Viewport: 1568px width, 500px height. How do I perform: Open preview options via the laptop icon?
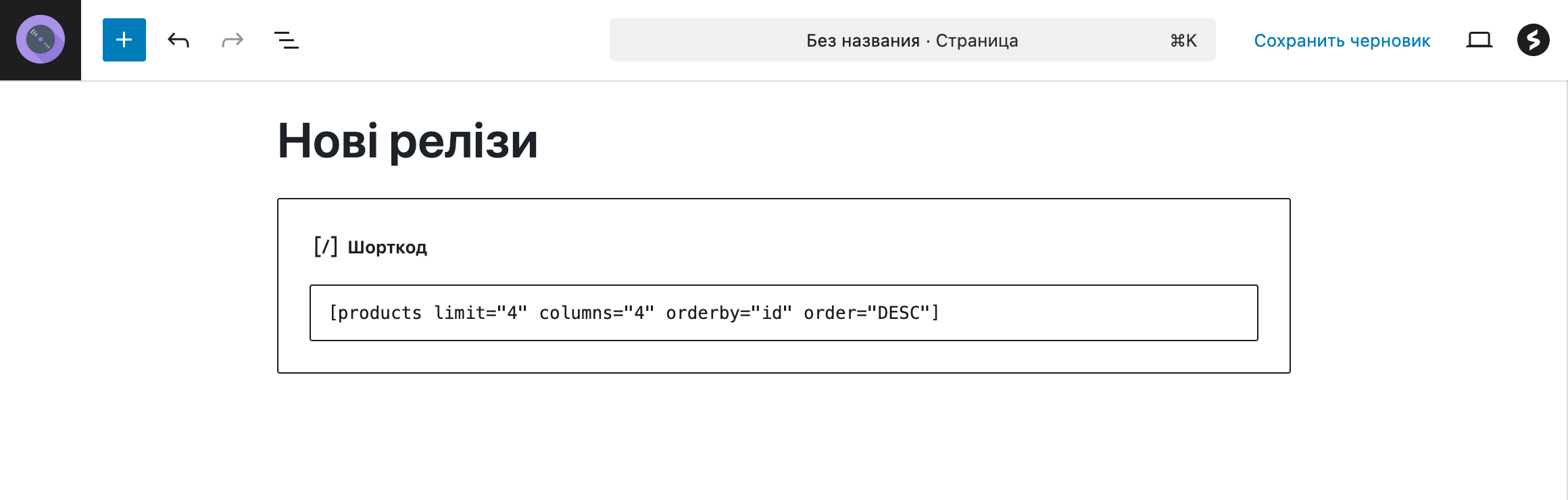tap(1479, 40)
